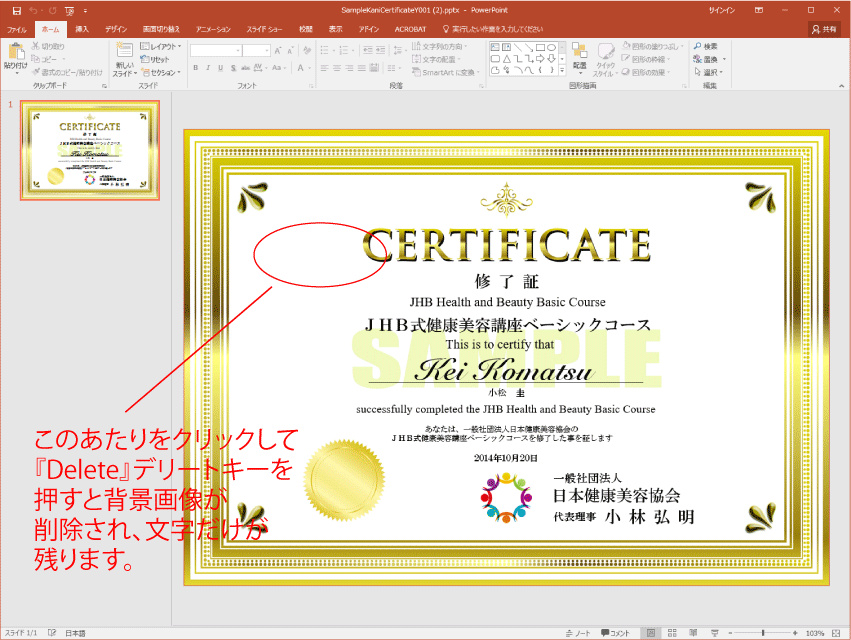Expand the セクション (Section) dropdown
This screenshot has width=851, height=640.
pyautogui.click(x=161, y=72)
